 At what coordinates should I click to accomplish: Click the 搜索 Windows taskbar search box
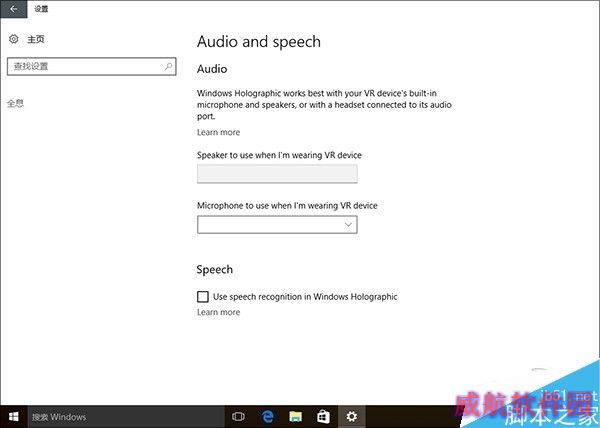pos(126,417)
